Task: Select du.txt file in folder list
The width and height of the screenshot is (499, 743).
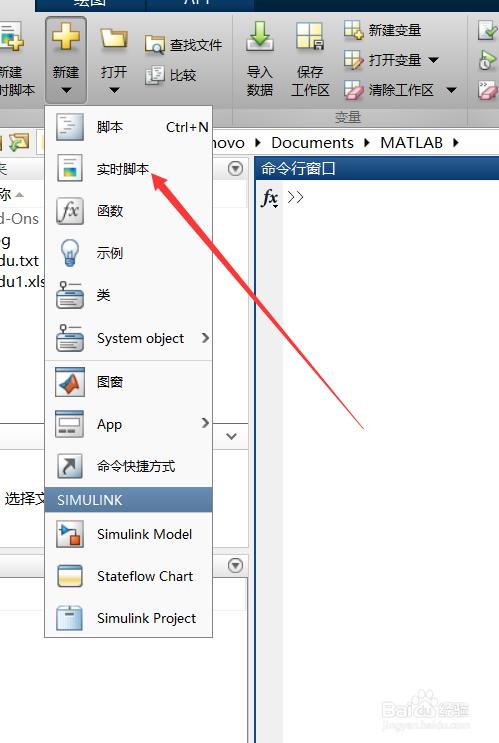Action: pyautogui.click(x=19, y=261)
